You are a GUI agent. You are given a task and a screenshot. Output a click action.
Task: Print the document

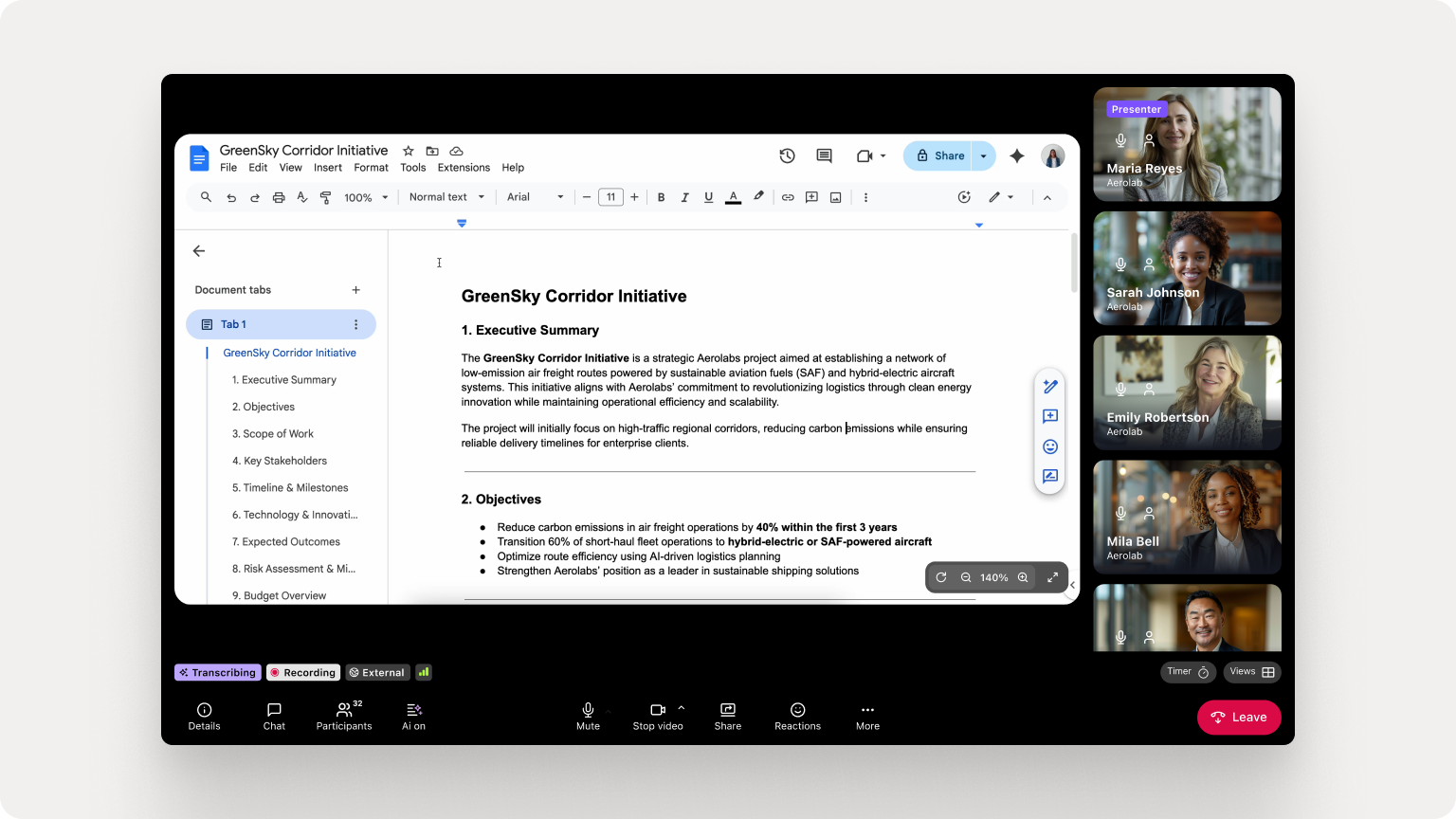(279, 197)
